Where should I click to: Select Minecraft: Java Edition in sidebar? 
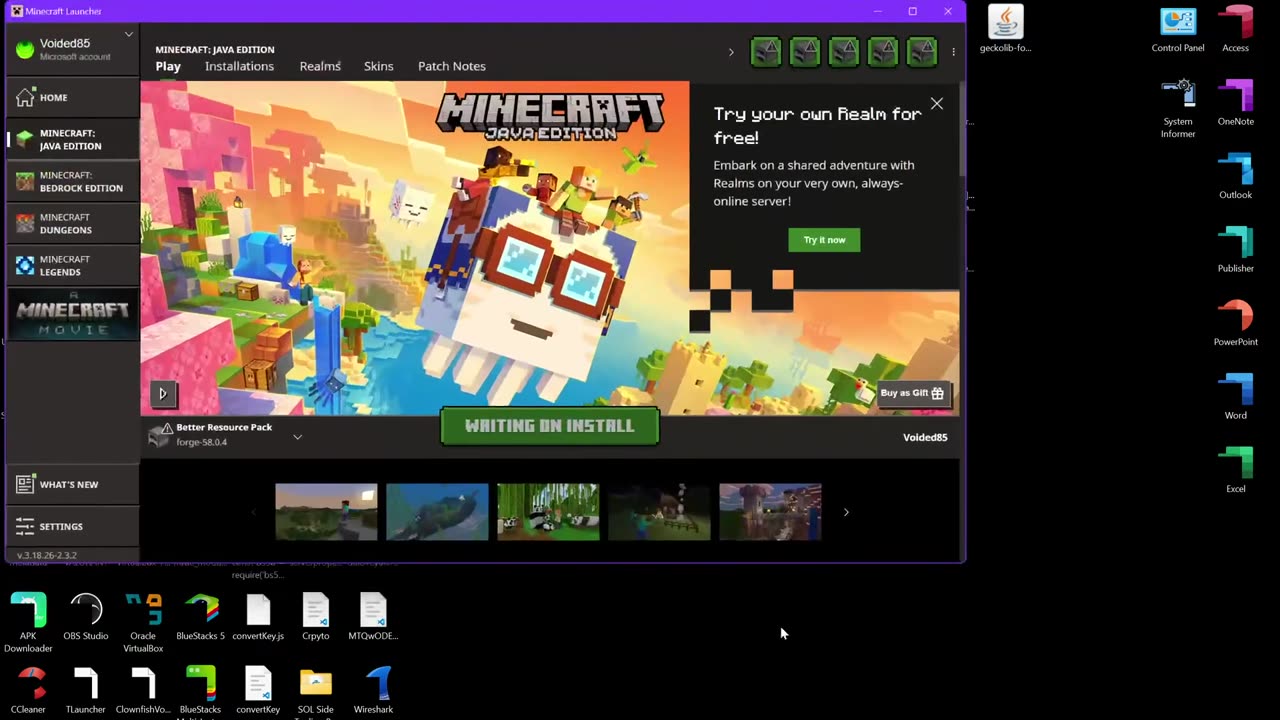72,139
